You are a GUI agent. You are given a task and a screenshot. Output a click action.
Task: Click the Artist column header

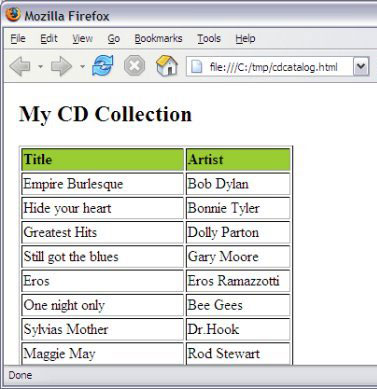point(238,159)
